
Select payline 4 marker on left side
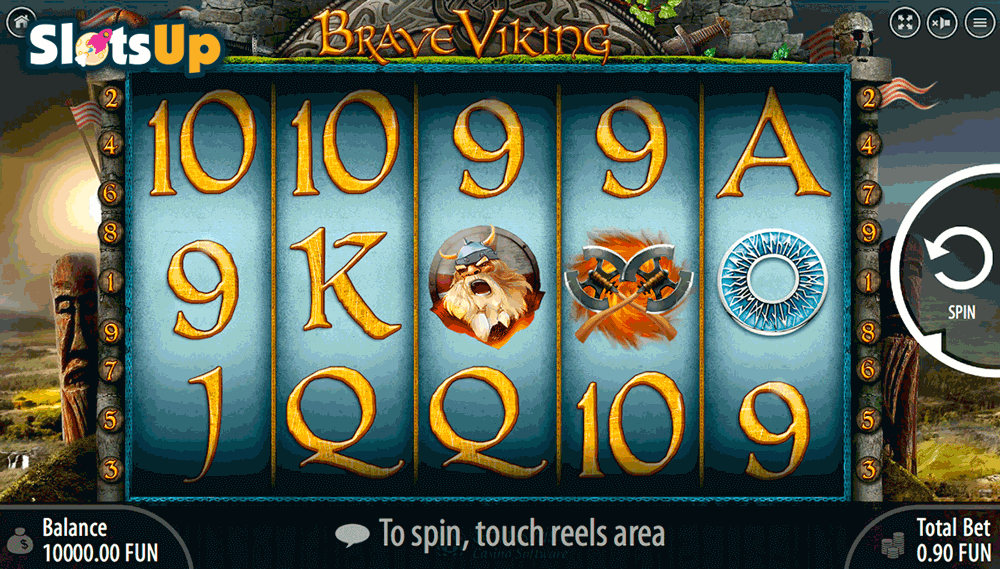click(x=111, y=145)
